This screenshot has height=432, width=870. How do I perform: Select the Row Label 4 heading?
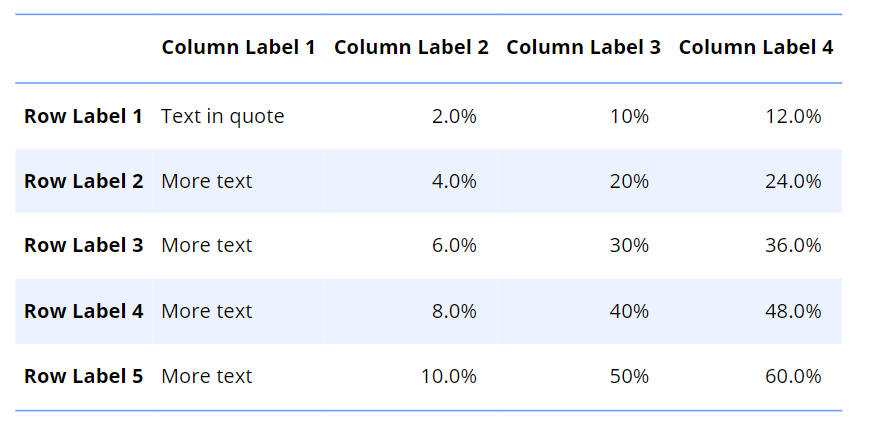coord(84,311)
